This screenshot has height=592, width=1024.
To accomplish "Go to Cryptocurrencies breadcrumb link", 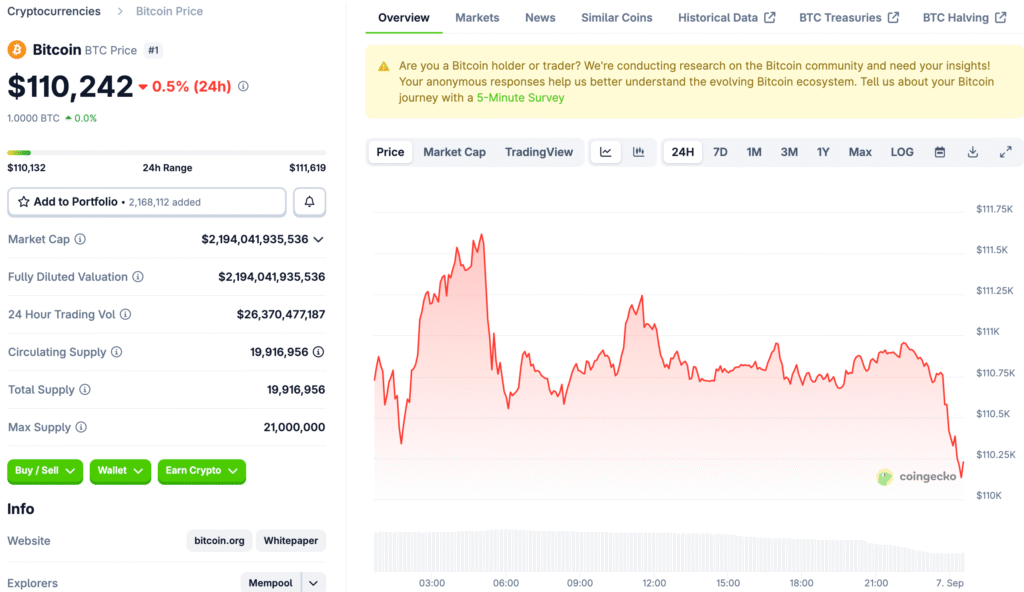I will click(54, 11).
